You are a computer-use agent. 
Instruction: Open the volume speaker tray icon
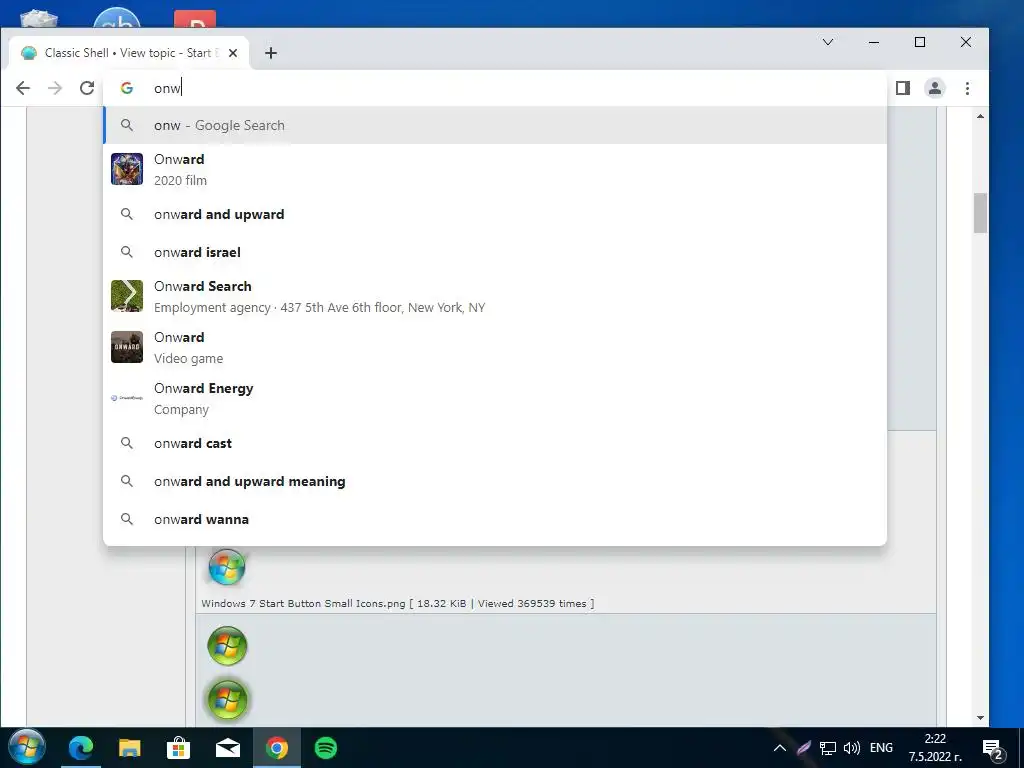(852, 748)
